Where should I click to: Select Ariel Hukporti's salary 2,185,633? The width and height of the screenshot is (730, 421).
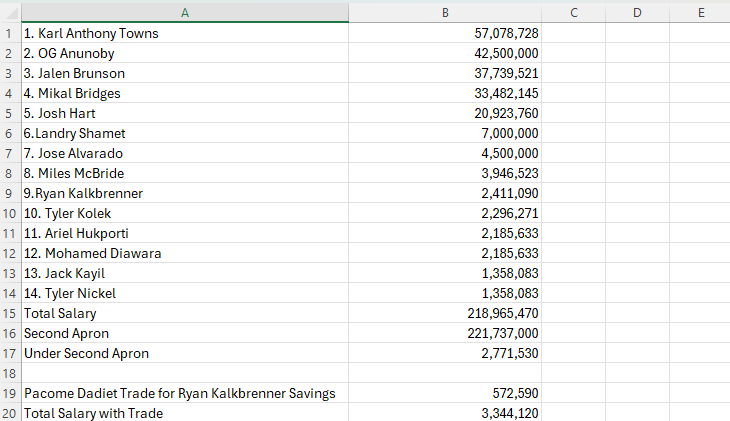(x=445, y=233)
